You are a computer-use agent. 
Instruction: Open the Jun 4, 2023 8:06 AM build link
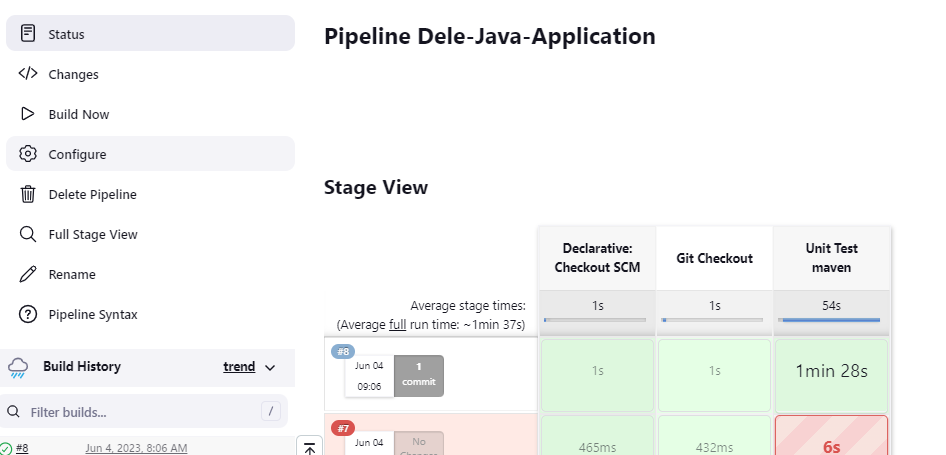(136, 448)
